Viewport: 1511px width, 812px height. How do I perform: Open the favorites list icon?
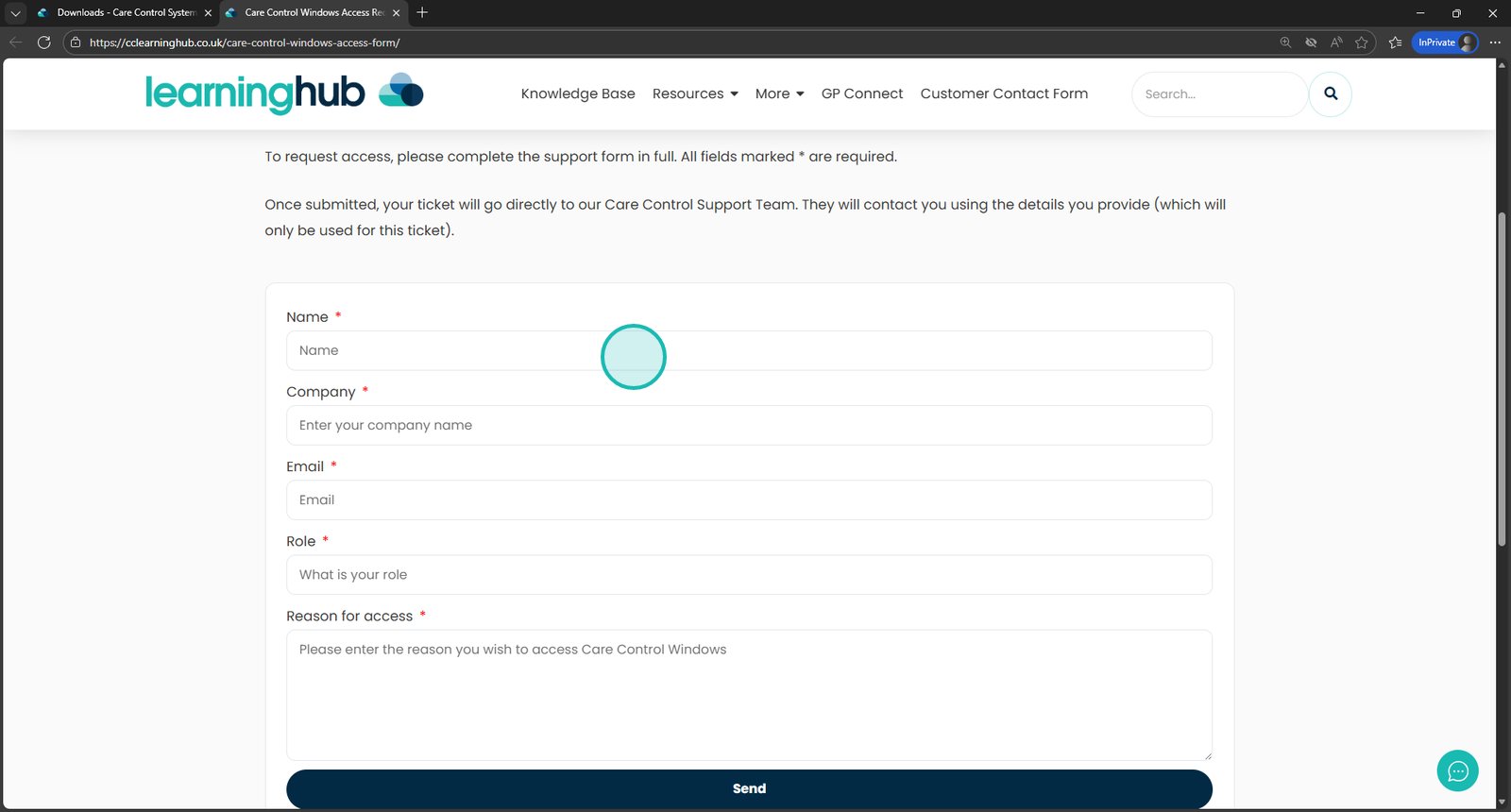(1395, 42)
